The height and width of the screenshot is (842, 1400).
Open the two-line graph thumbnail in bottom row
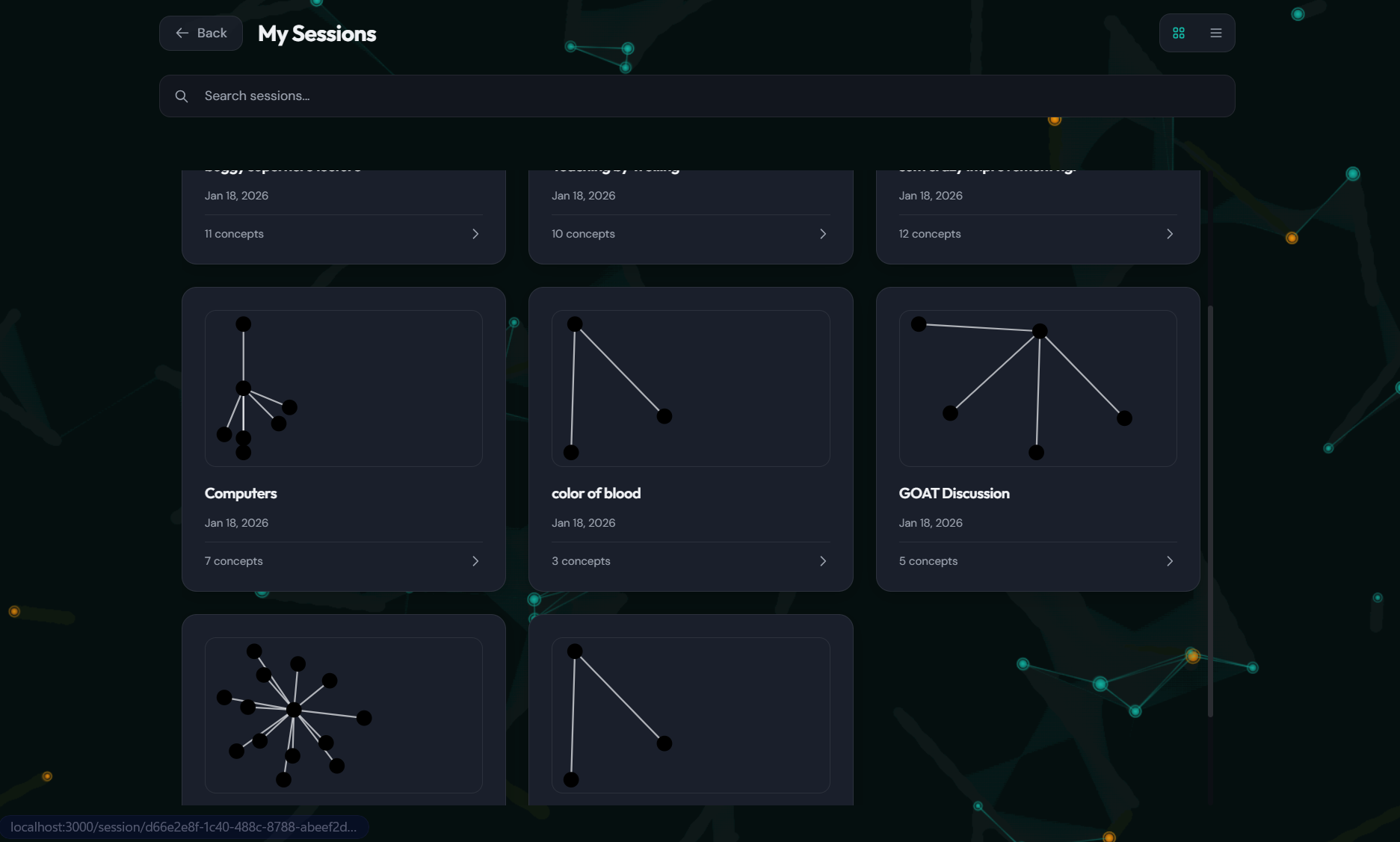click(x=691, y=715)
